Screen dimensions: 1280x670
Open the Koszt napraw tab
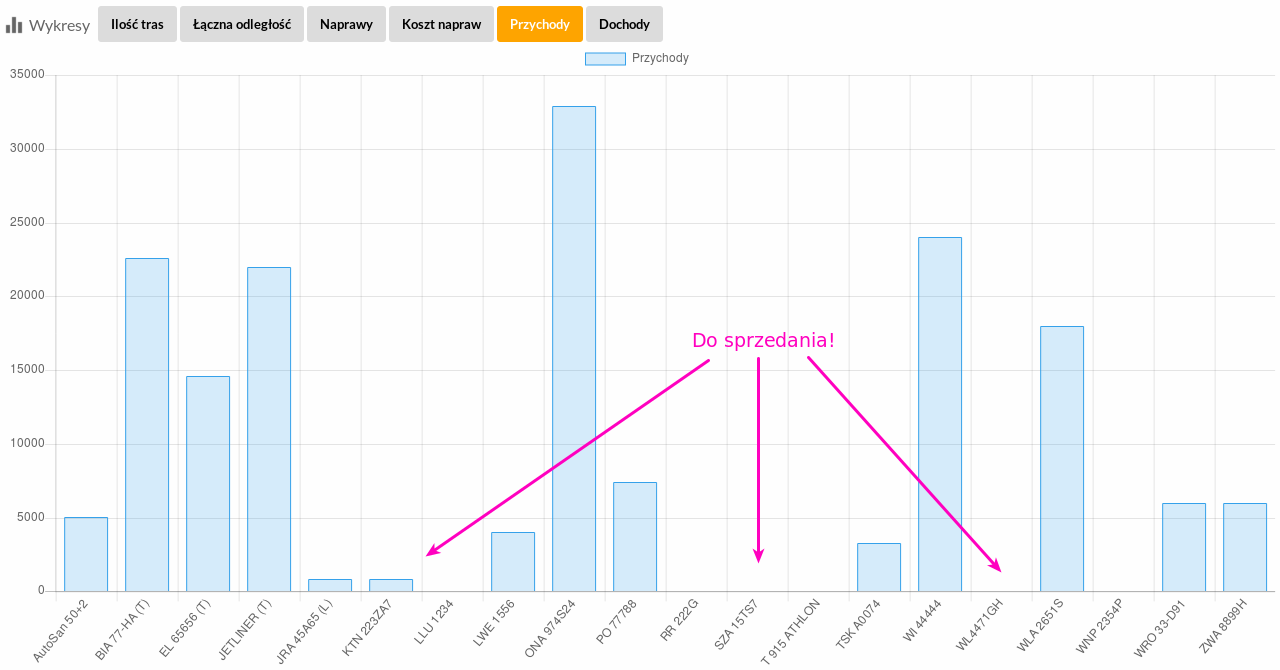[x=441, y=24]
